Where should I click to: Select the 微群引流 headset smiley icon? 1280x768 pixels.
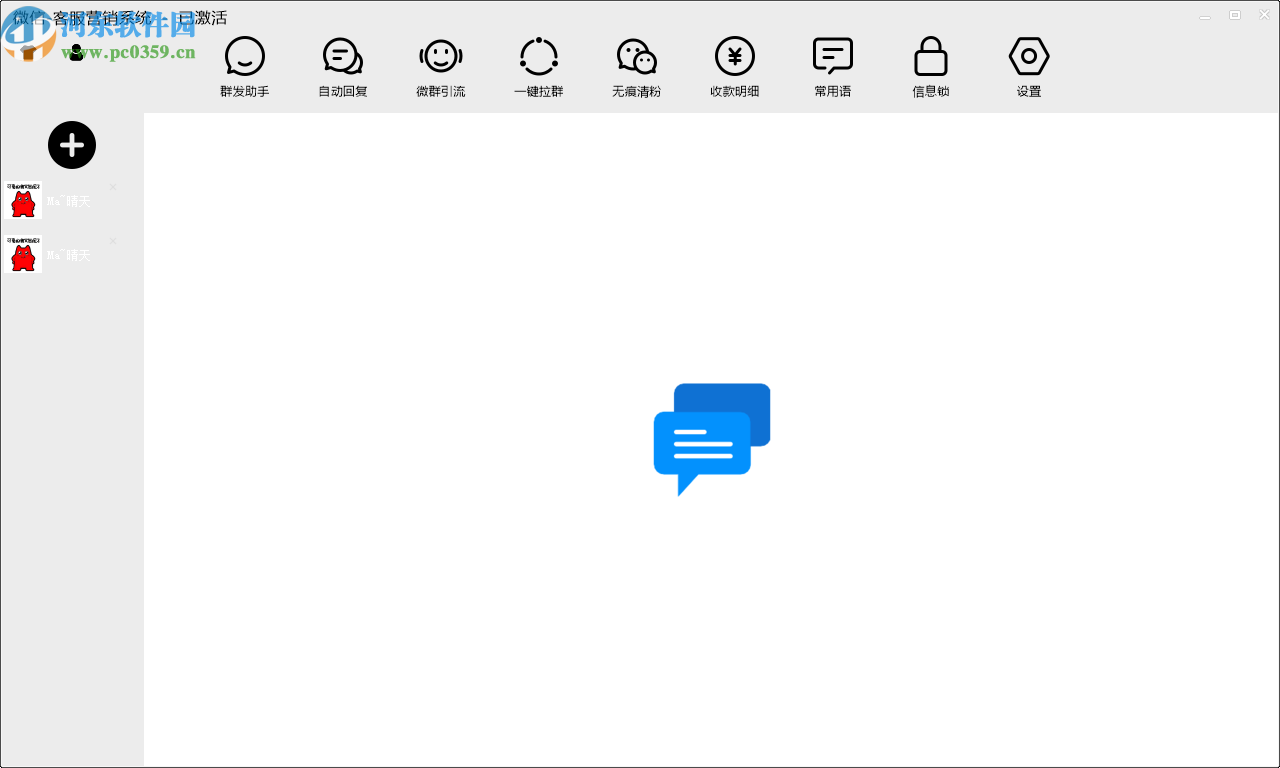tap(440, 58)
